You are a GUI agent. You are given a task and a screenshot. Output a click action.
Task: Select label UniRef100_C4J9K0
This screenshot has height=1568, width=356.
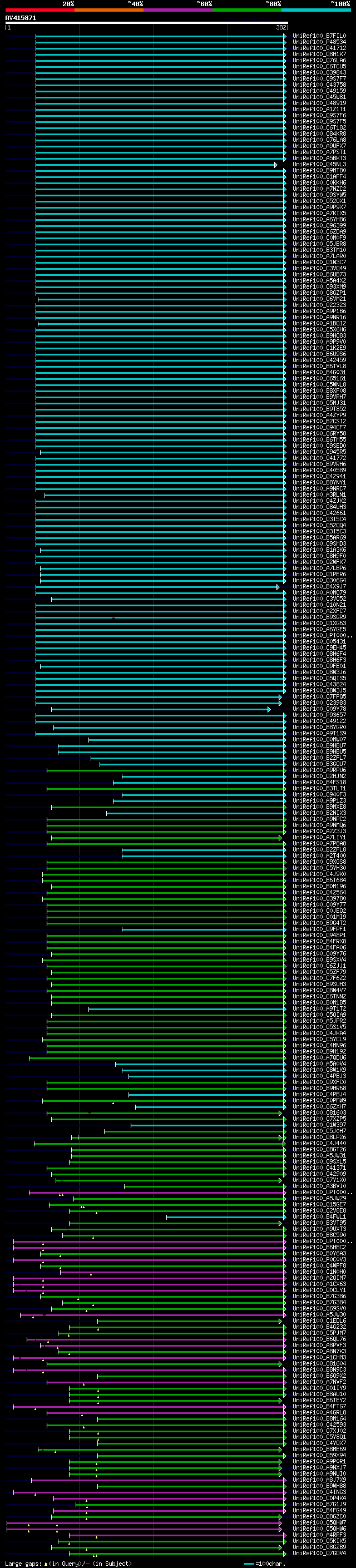click(x=319, y=874)
